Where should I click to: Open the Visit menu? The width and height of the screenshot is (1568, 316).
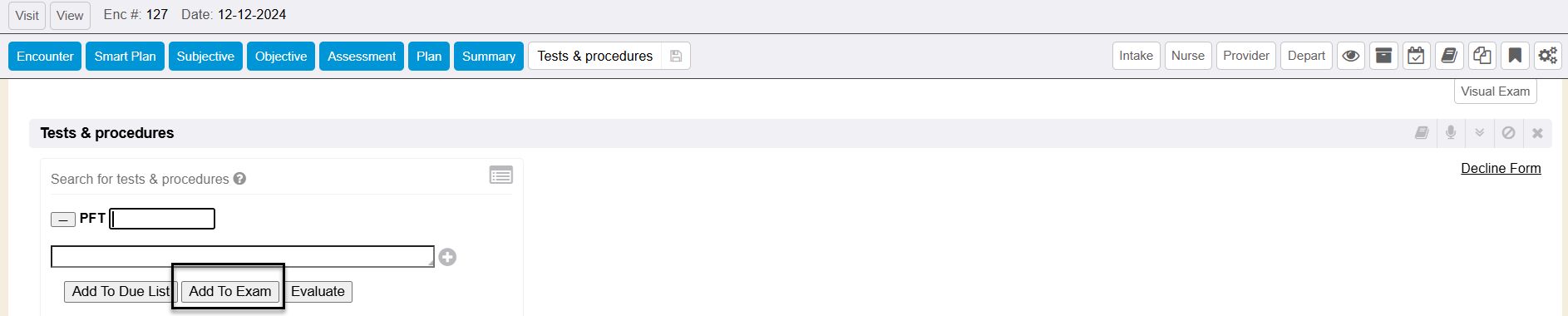[27, 15]
